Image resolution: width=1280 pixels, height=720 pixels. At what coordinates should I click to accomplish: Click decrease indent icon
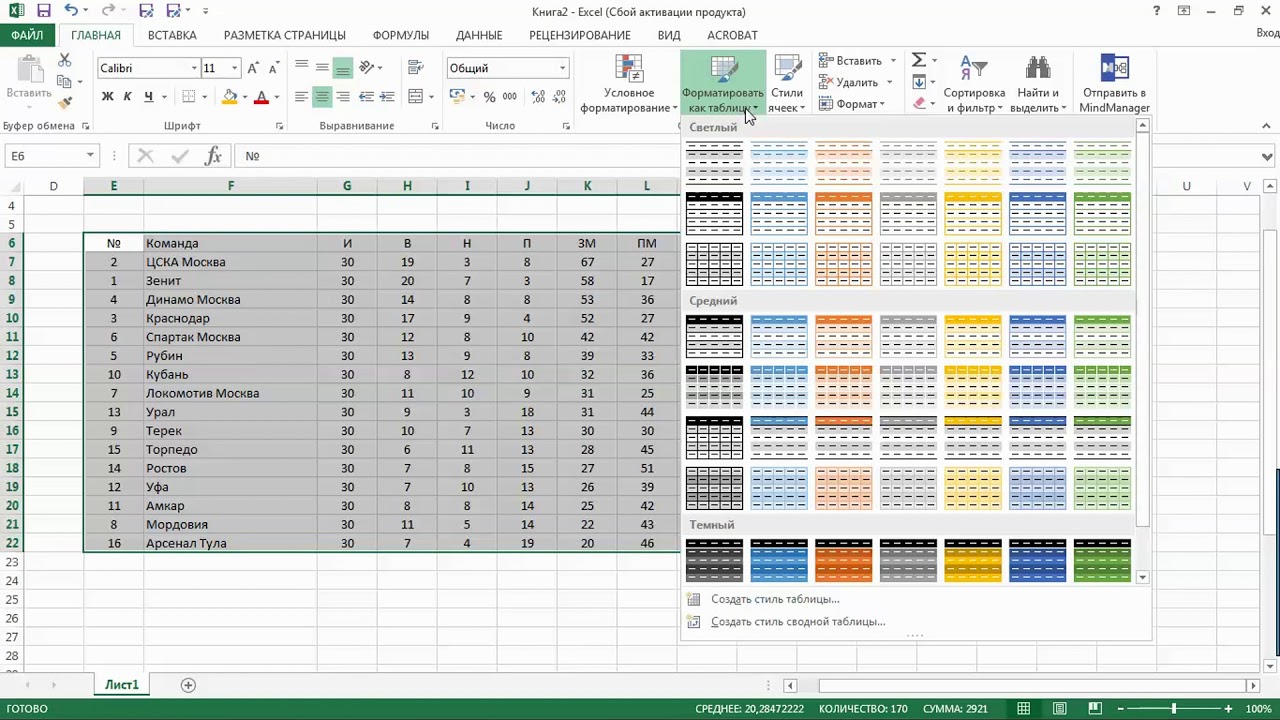(x=366, y=97)
